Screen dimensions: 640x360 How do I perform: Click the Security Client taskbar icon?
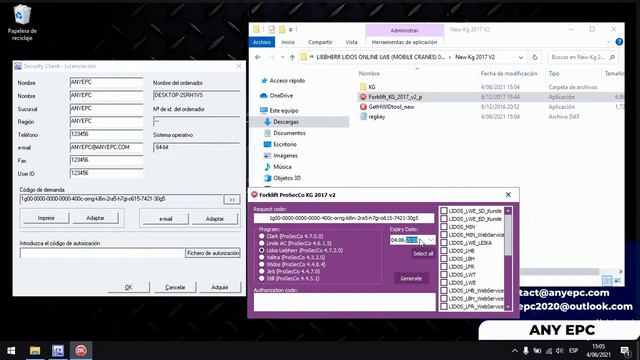pos(58,351)
